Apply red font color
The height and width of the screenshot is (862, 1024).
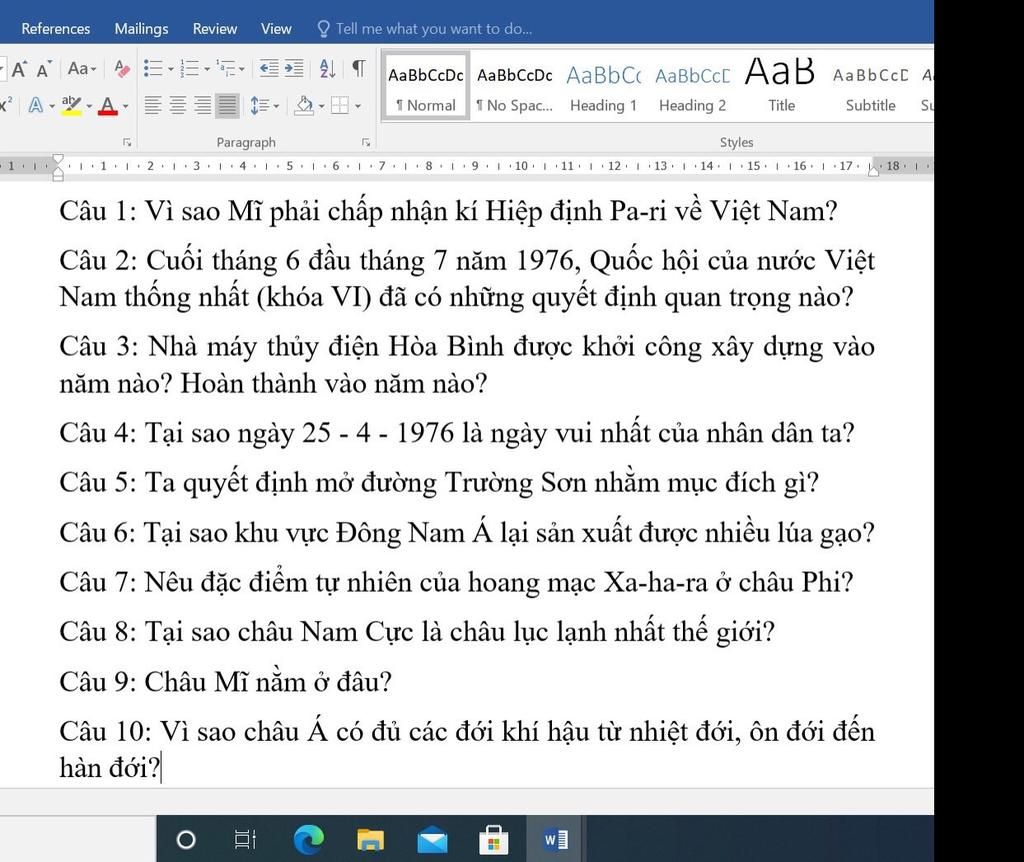pos(108,105)
